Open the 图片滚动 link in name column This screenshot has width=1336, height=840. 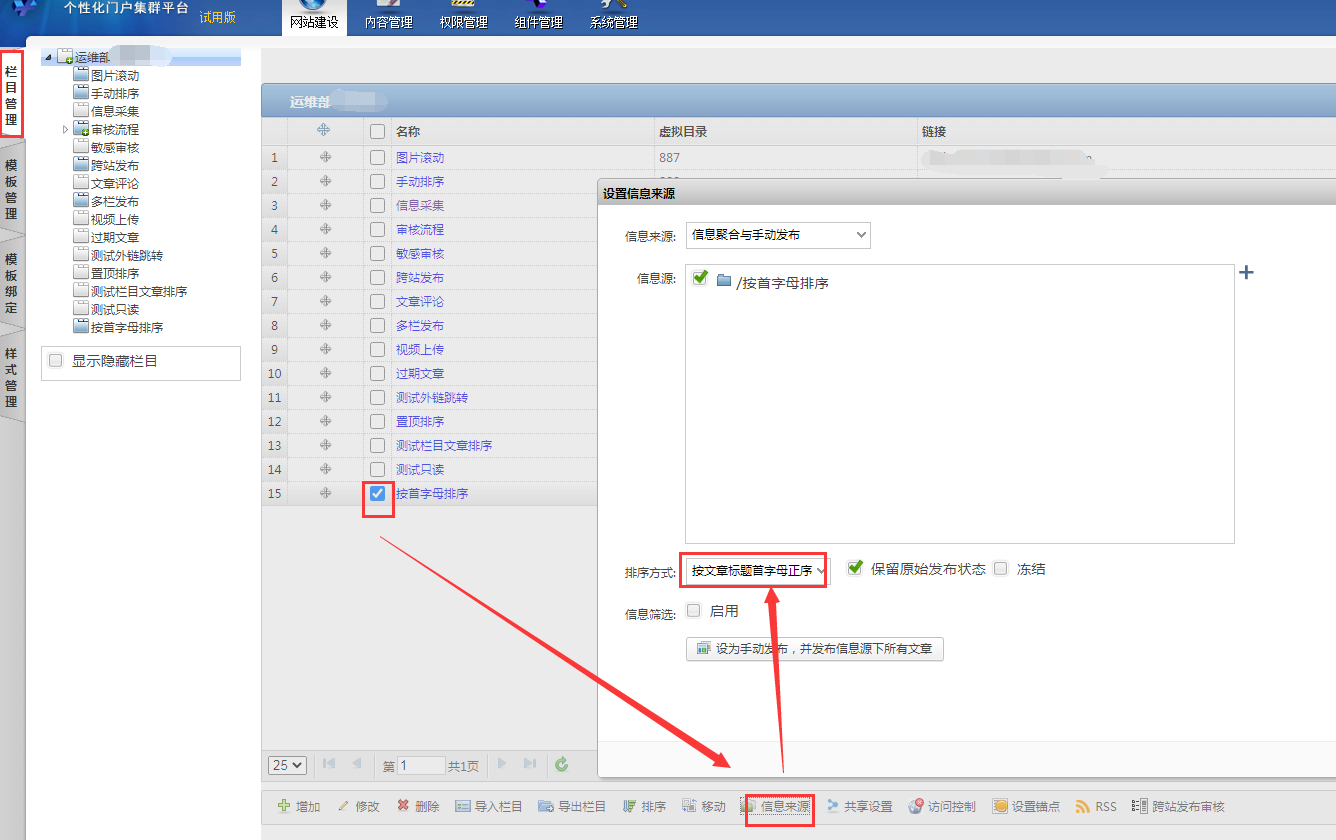pos(420,158)
